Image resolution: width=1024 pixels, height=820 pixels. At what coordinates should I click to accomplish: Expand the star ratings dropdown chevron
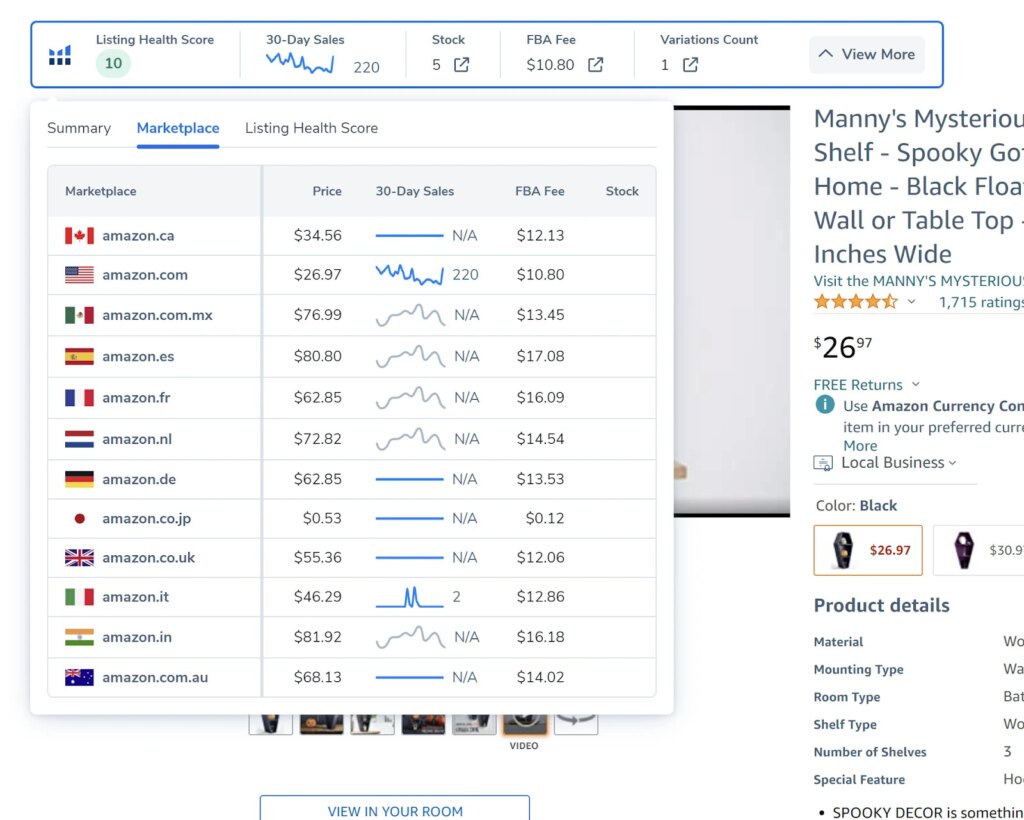pyautogui.click(x=912, y=302)
